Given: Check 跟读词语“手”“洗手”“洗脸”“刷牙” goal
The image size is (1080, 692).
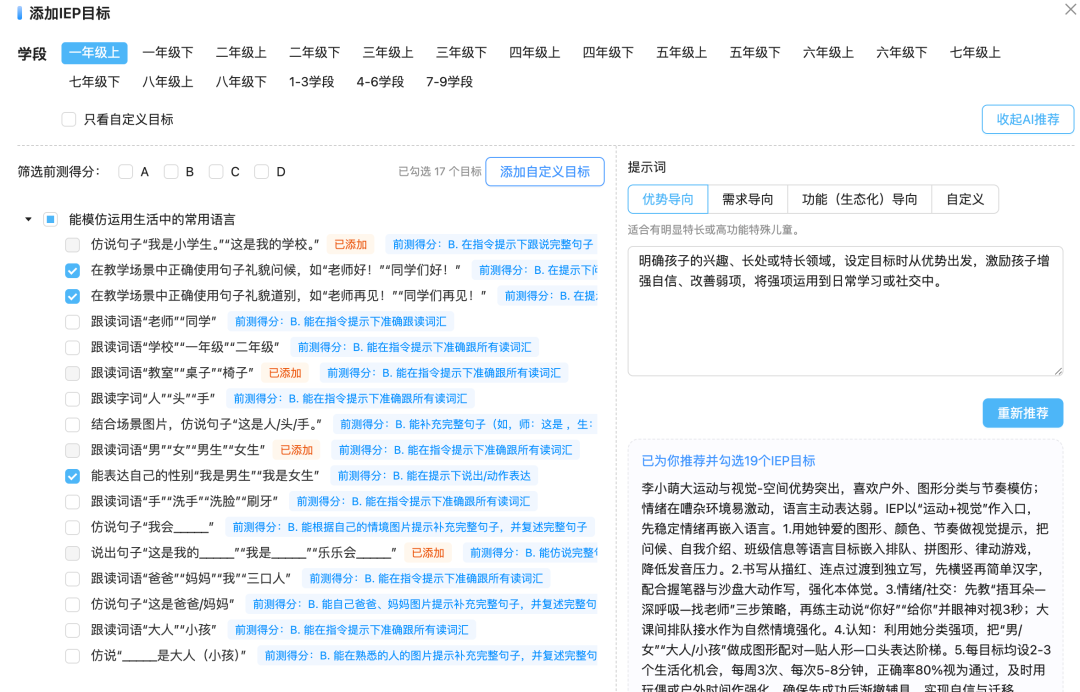Looking at the screenshot, I should (72, 501).
